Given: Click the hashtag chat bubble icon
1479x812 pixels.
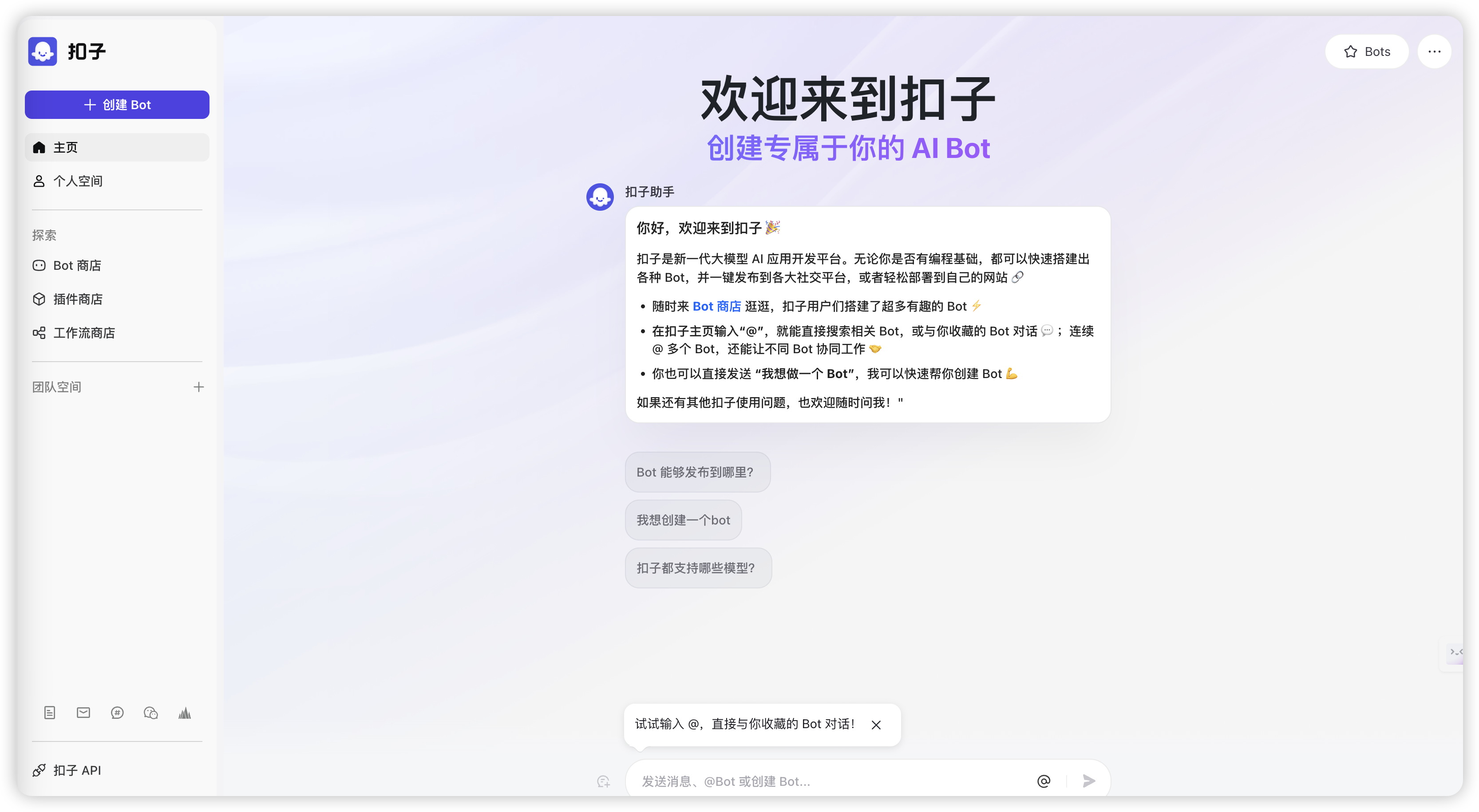Looking at the screenshot, I should coord(117,713).
